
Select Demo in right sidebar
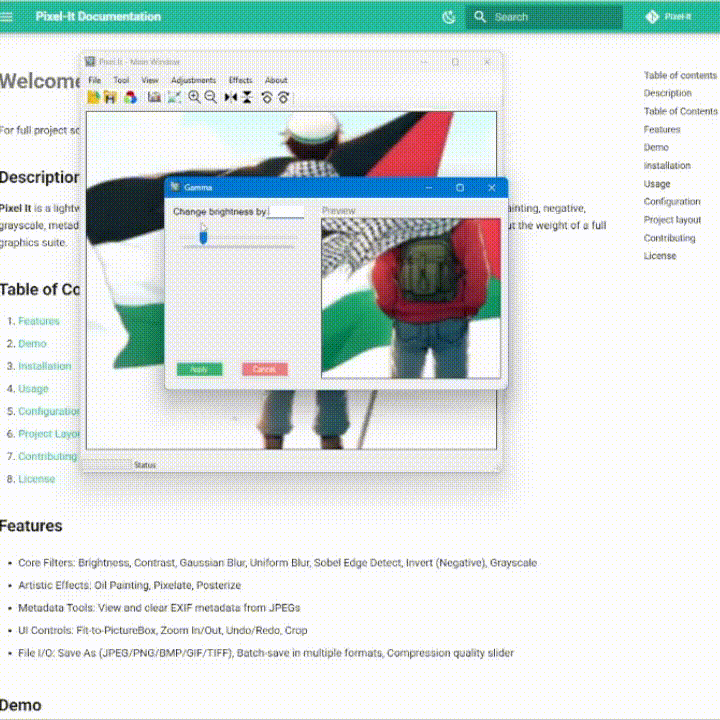coord(656,147)
